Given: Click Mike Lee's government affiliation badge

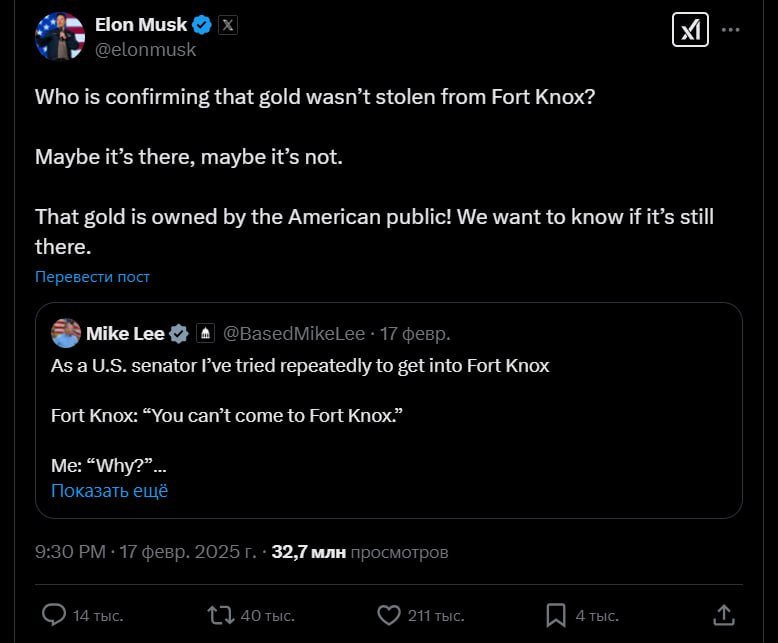Looking at the screenshot, I should [x=205, y=333].
